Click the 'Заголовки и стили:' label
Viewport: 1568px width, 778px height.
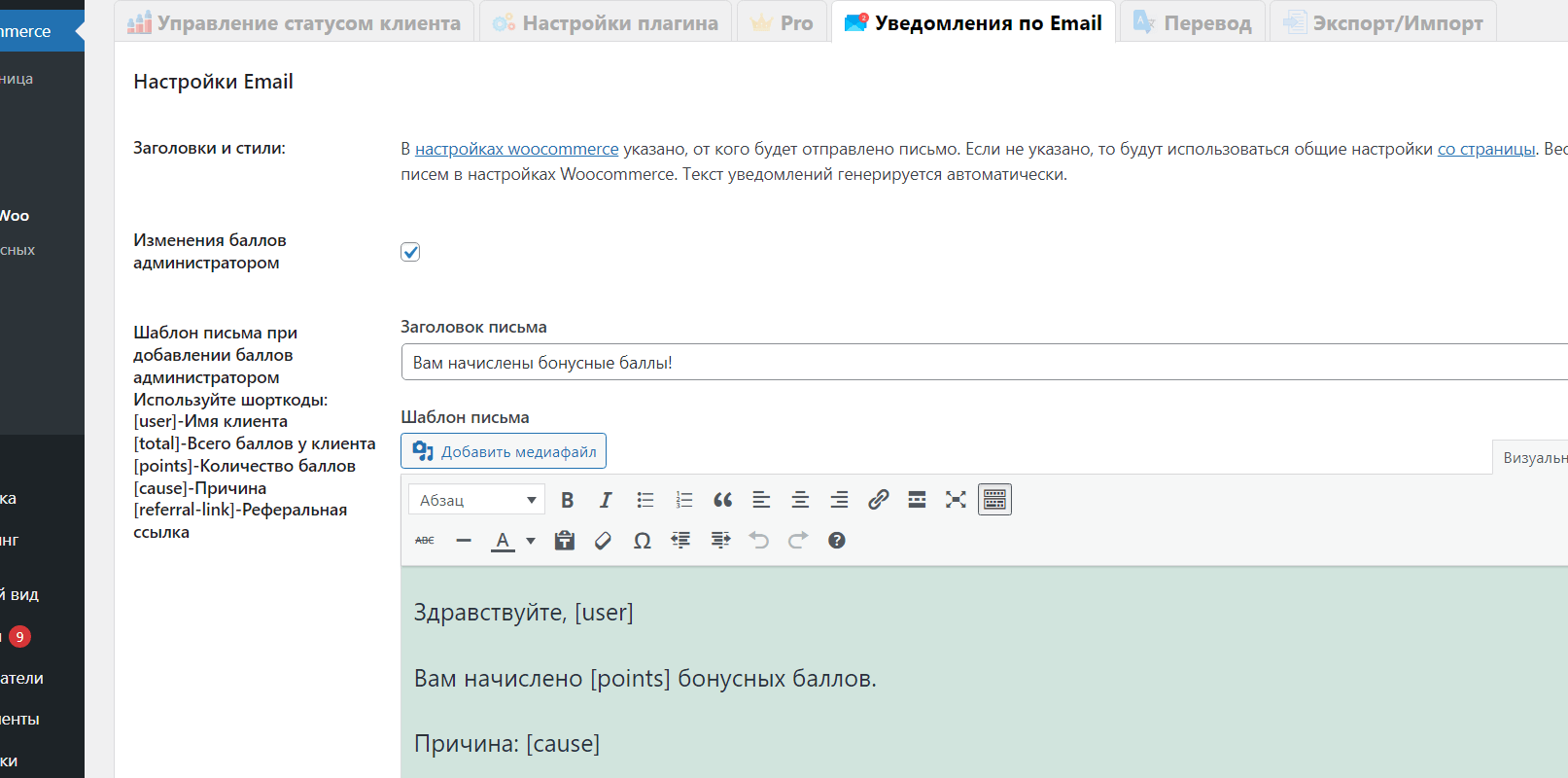click(x=209, y=148)
